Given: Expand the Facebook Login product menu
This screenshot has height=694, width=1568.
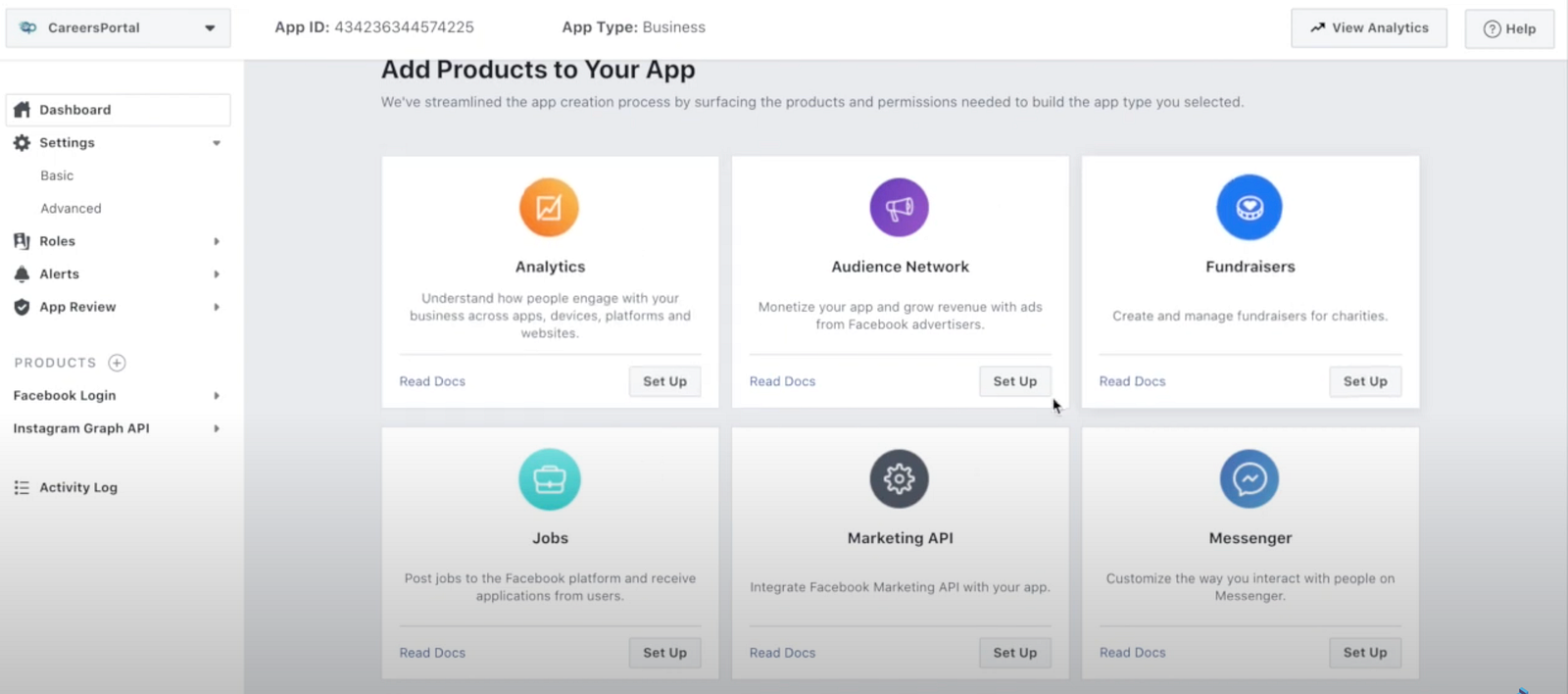Looking at the screenshot, I should (217, 396).
